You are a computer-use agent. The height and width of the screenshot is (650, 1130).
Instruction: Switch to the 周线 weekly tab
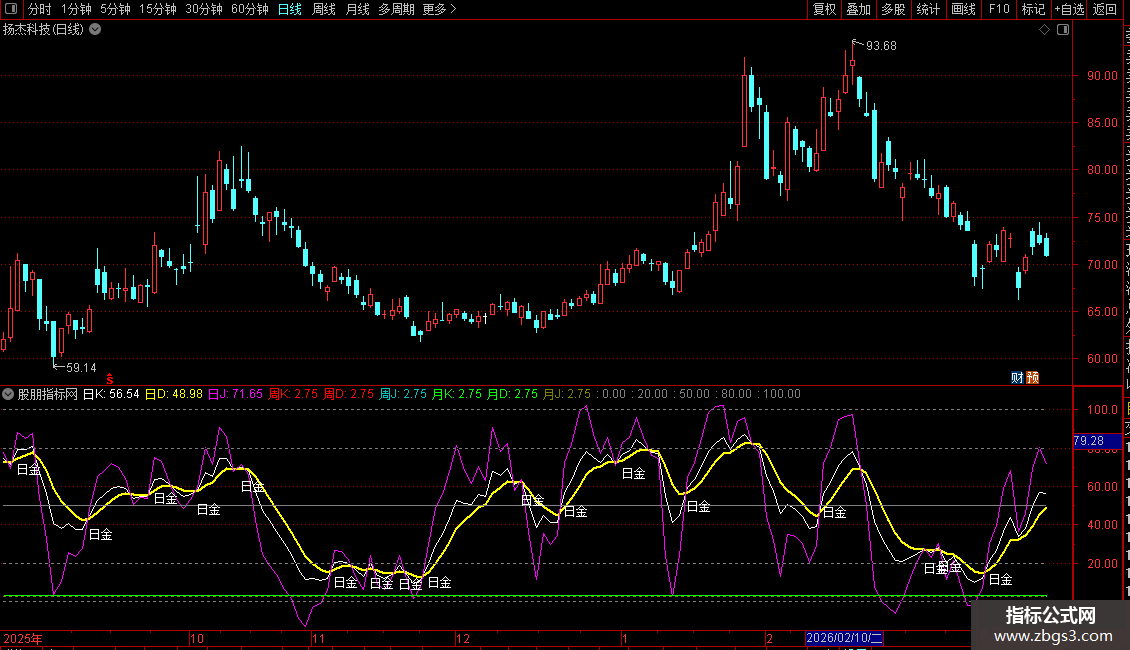tap(324, 10)
